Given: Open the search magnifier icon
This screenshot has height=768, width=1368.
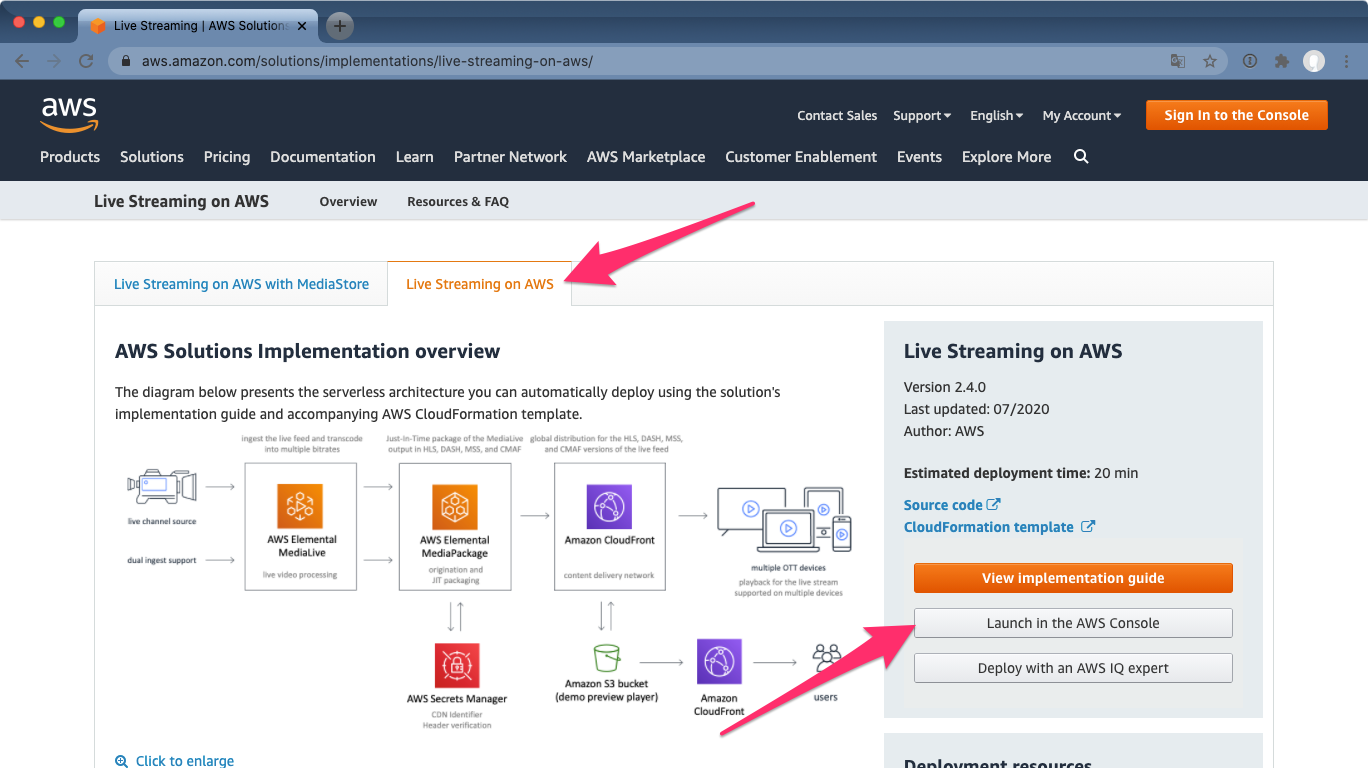Looking at the screenshot, I should (x=1081, y=156).
